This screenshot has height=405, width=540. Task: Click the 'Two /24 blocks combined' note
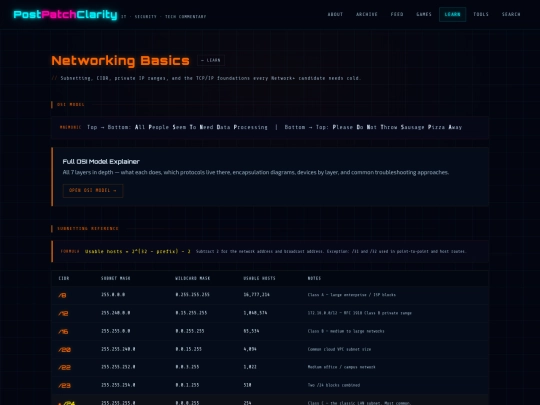334,385
